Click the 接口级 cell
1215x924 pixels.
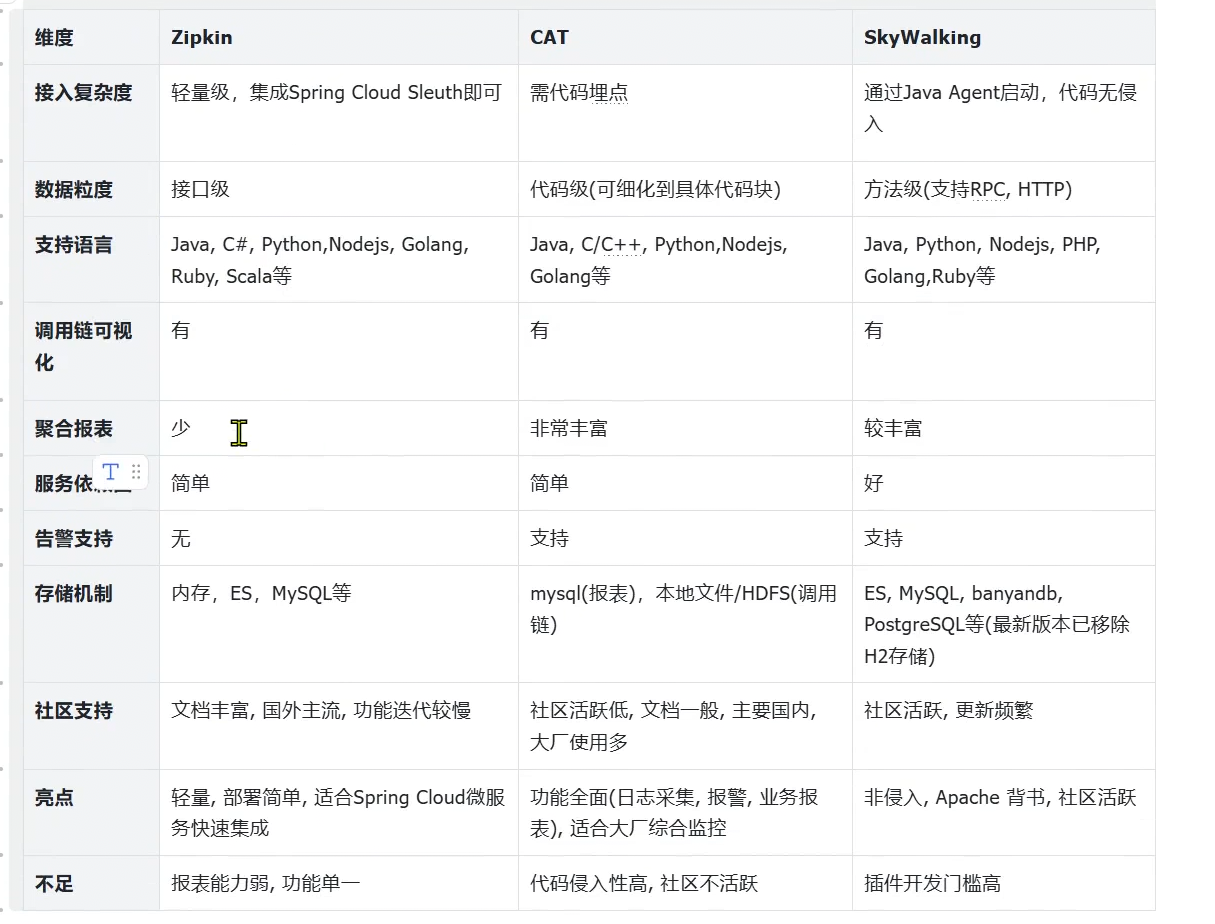339,189
